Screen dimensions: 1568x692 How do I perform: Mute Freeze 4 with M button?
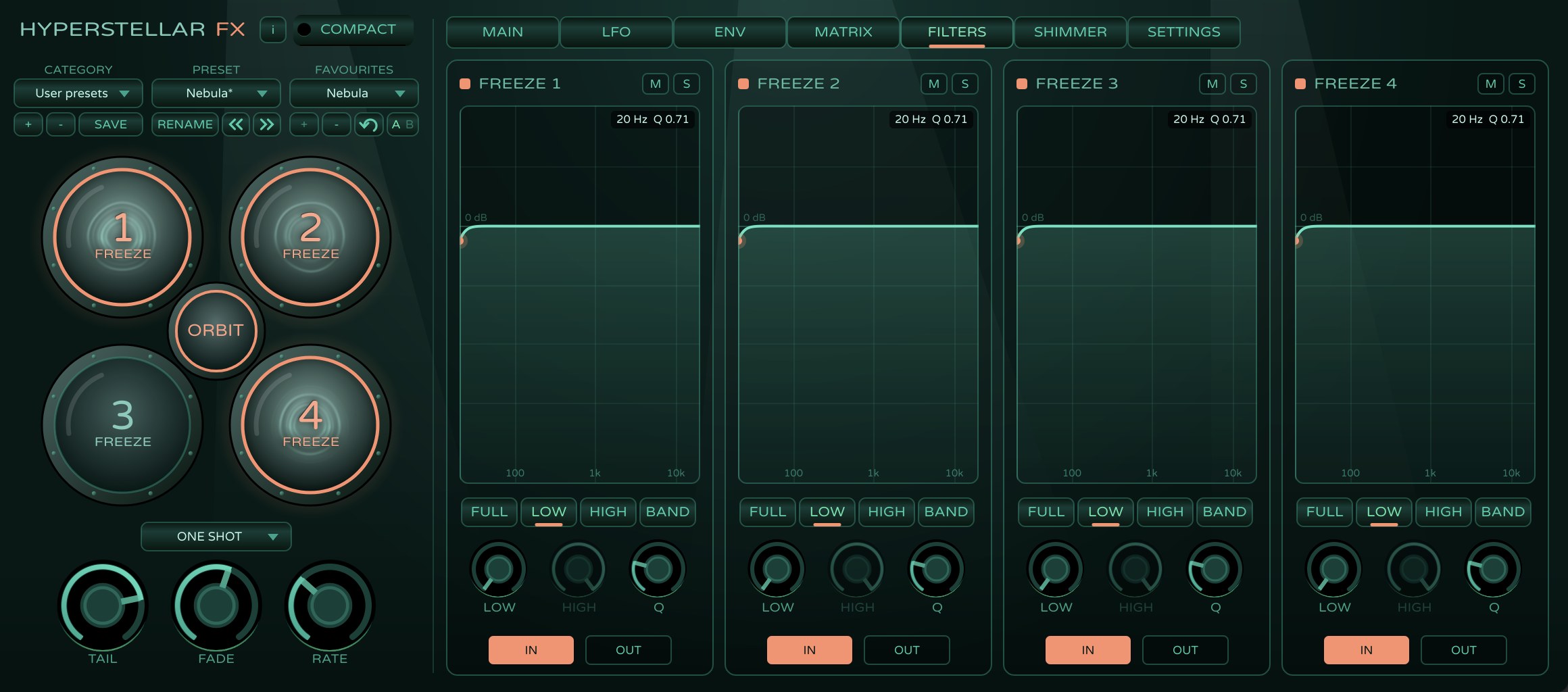pos(1491,84)
